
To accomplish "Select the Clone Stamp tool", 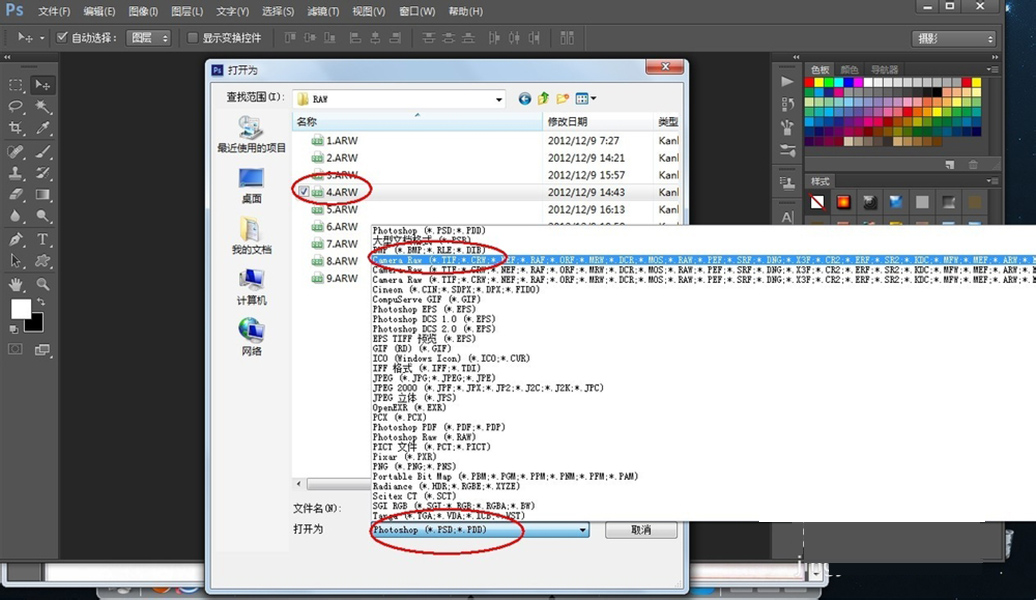I will (x=15, y=173).
